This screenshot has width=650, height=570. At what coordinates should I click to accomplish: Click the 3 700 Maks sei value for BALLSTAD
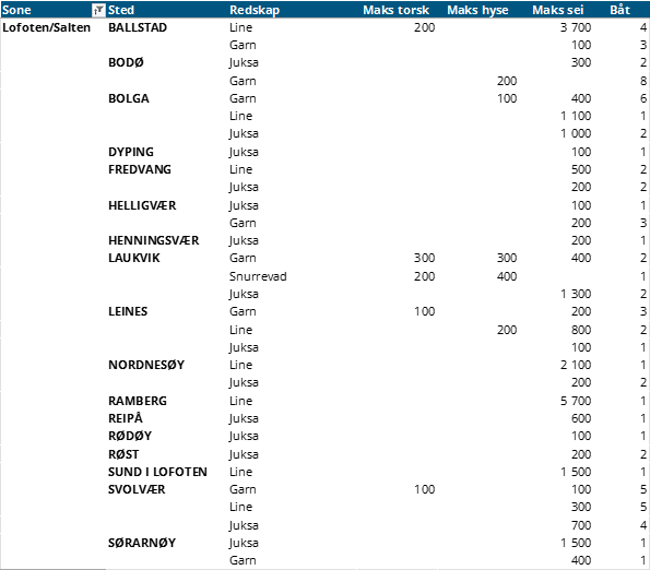(x=575, y=28)
